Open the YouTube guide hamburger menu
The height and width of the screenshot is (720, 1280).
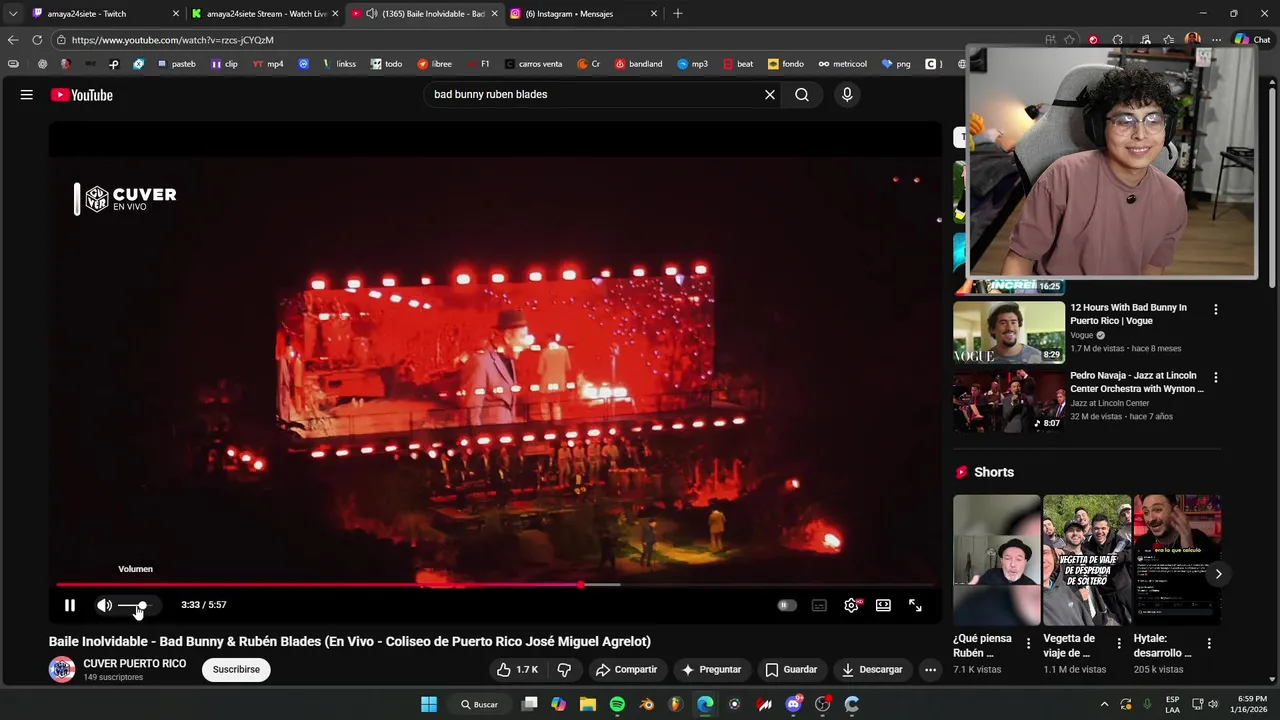[x=27, y=95]
